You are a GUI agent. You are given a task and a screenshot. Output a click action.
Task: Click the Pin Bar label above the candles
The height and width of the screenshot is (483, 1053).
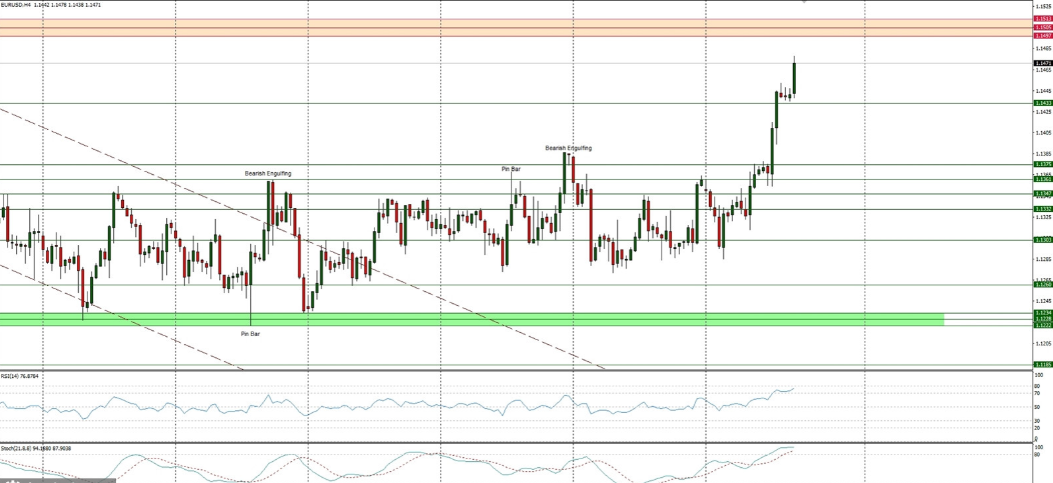coord(511,169)
